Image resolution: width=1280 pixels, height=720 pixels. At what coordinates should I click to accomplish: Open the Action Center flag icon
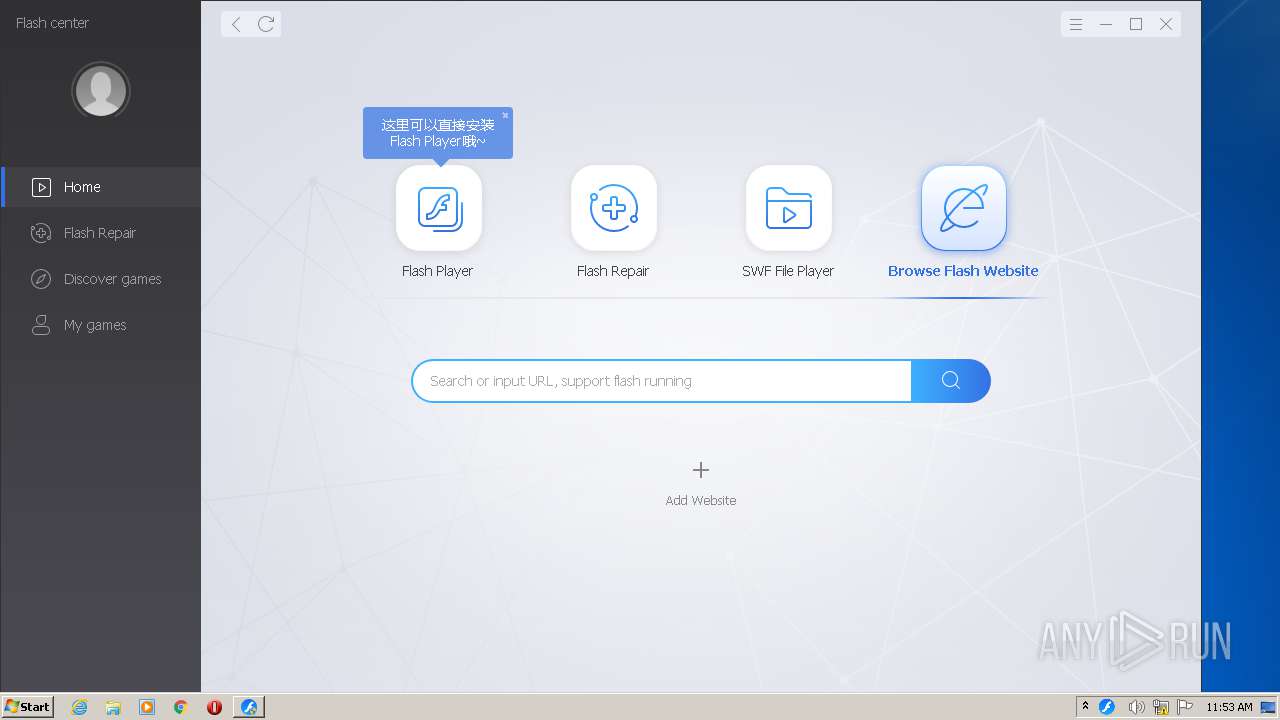(1185, 707)
